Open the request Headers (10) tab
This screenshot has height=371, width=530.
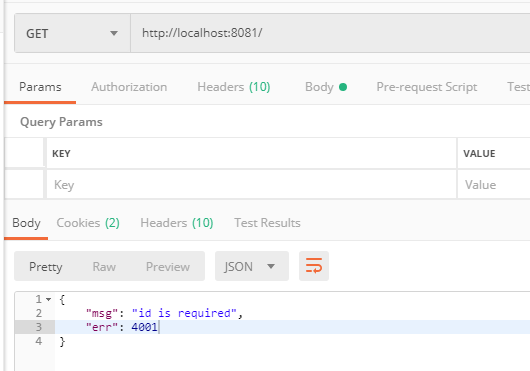pos(234,87)
